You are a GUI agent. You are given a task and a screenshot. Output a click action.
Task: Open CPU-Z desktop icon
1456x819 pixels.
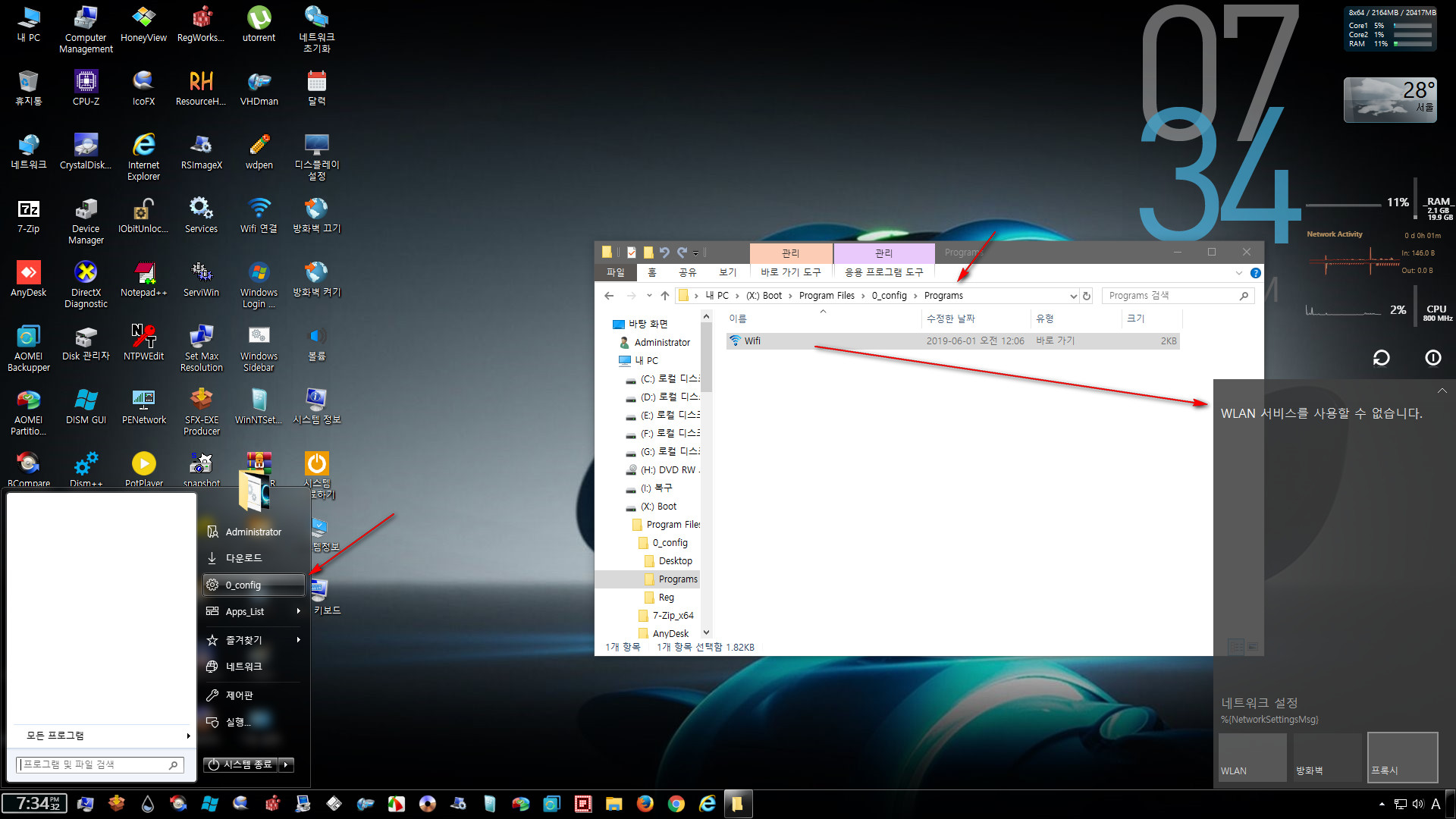[86, 87]
